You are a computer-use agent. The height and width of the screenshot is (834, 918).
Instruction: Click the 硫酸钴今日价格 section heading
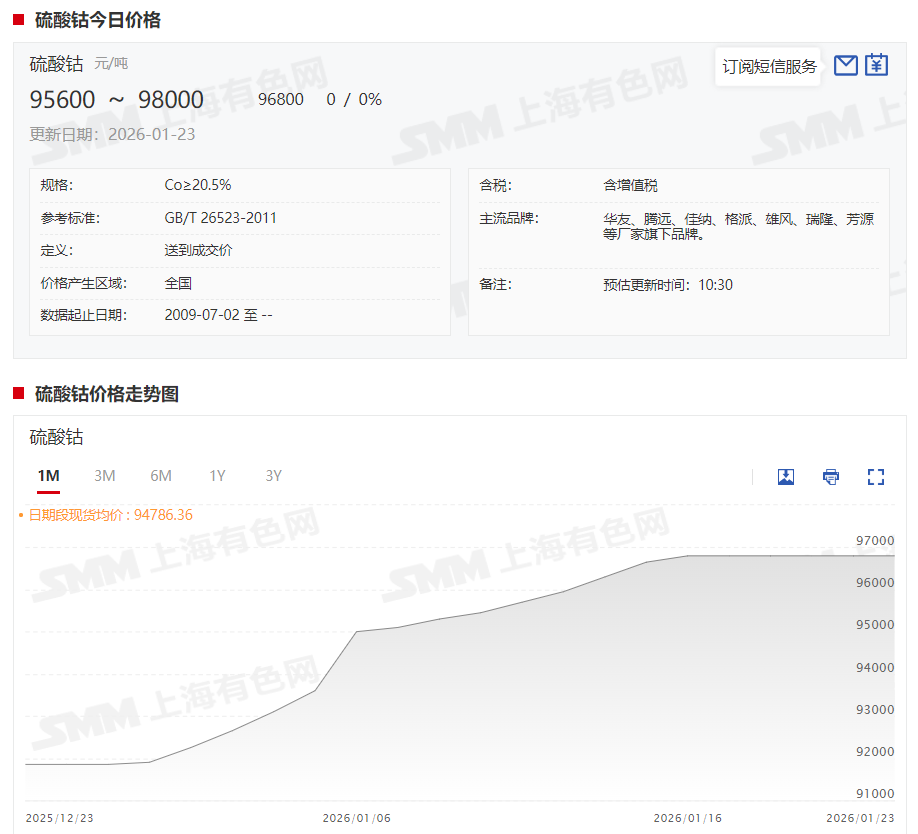click(x=97, y=20)
